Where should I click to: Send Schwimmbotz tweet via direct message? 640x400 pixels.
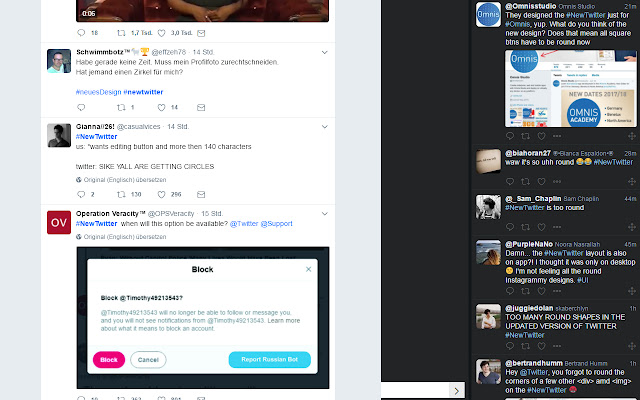point(201,107)
